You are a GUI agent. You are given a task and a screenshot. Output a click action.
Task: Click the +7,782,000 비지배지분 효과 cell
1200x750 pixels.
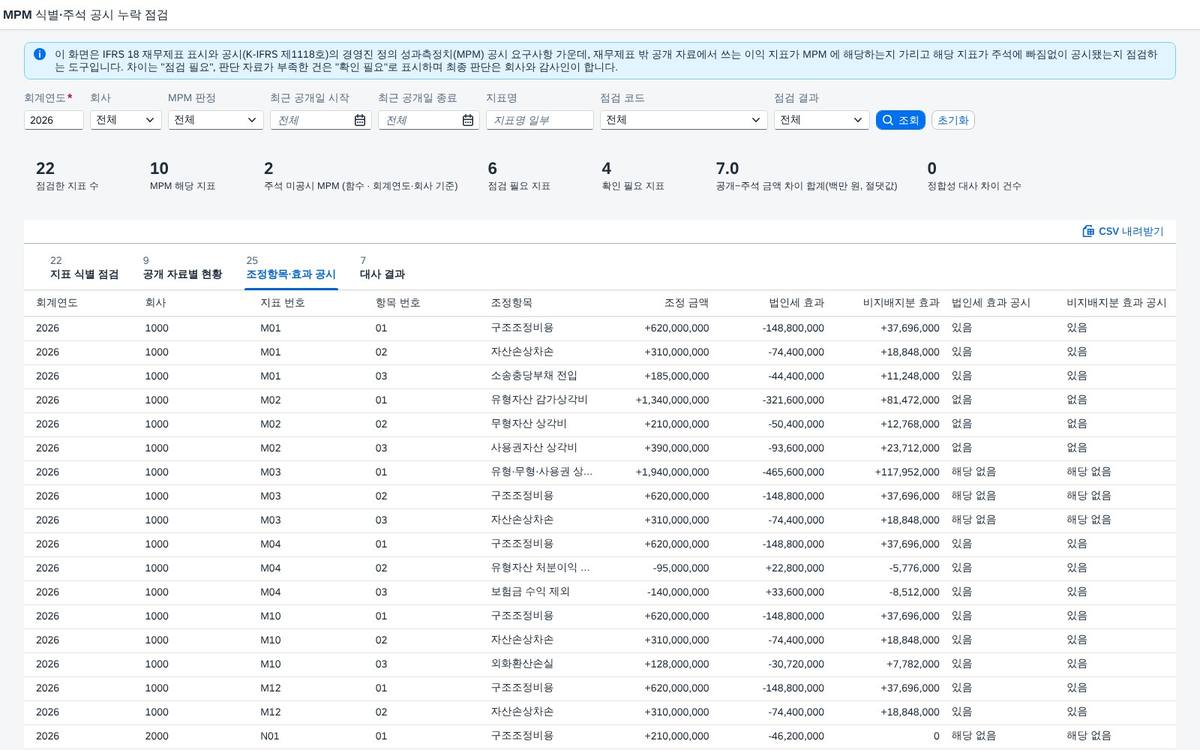913,664
